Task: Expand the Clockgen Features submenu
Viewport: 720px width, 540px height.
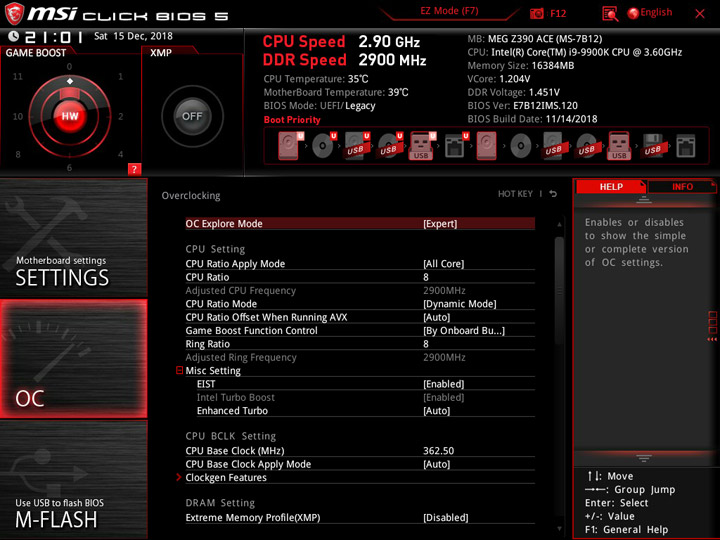Action: click(x=225, y=478)
